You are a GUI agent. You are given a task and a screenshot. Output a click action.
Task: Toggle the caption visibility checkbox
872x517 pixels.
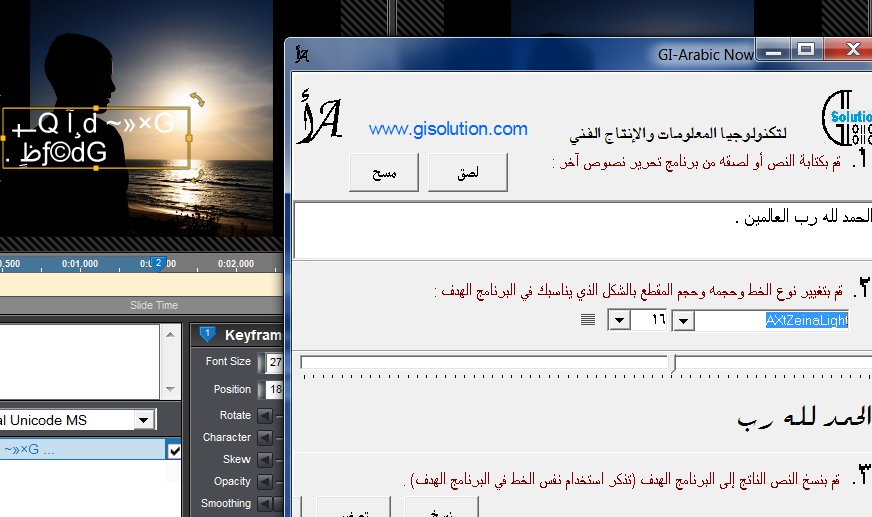point(174,451)
